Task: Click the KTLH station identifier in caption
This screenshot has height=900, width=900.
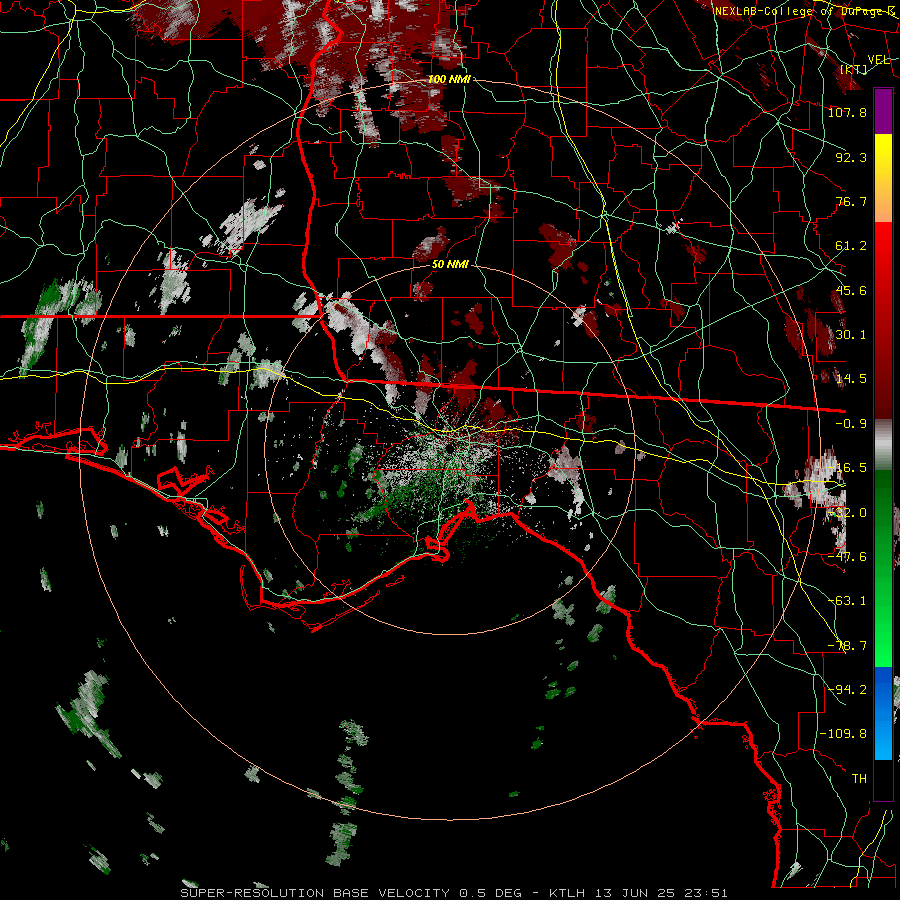Action: [x=567, y=893]
